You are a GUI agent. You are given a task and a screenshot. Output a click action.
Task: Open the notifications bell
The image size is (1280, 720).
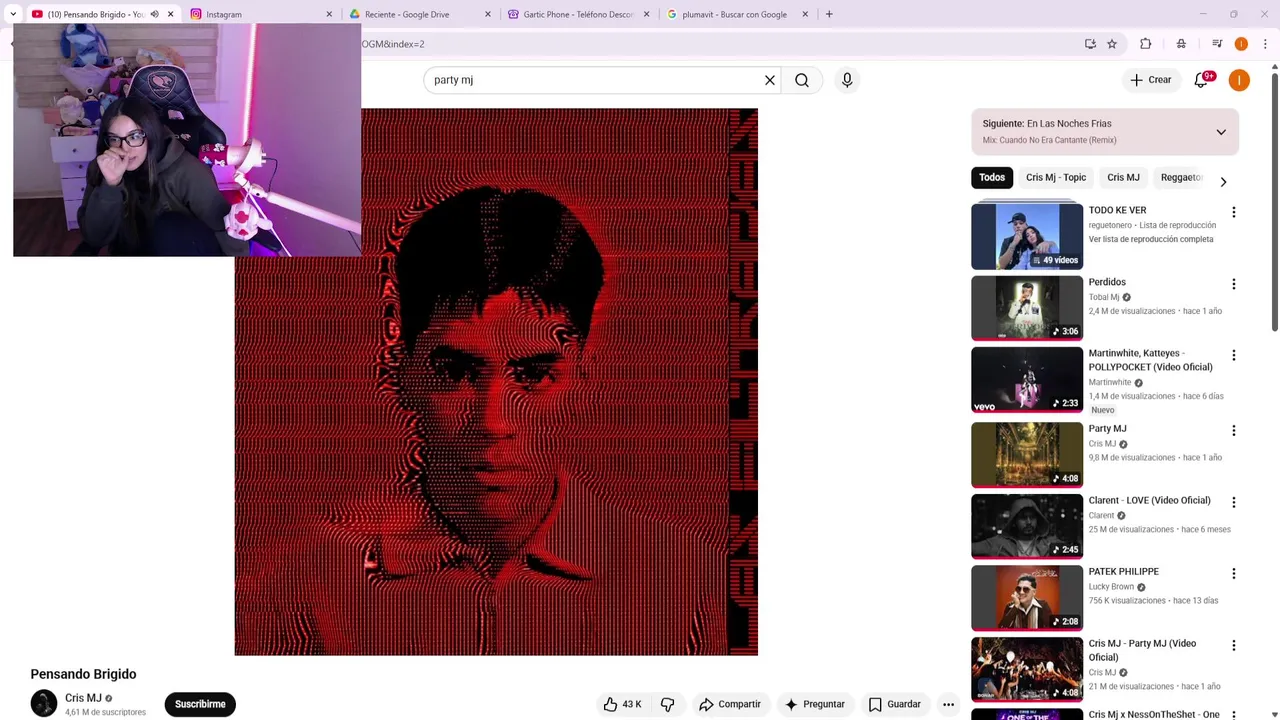click(x=1202, y=80)
